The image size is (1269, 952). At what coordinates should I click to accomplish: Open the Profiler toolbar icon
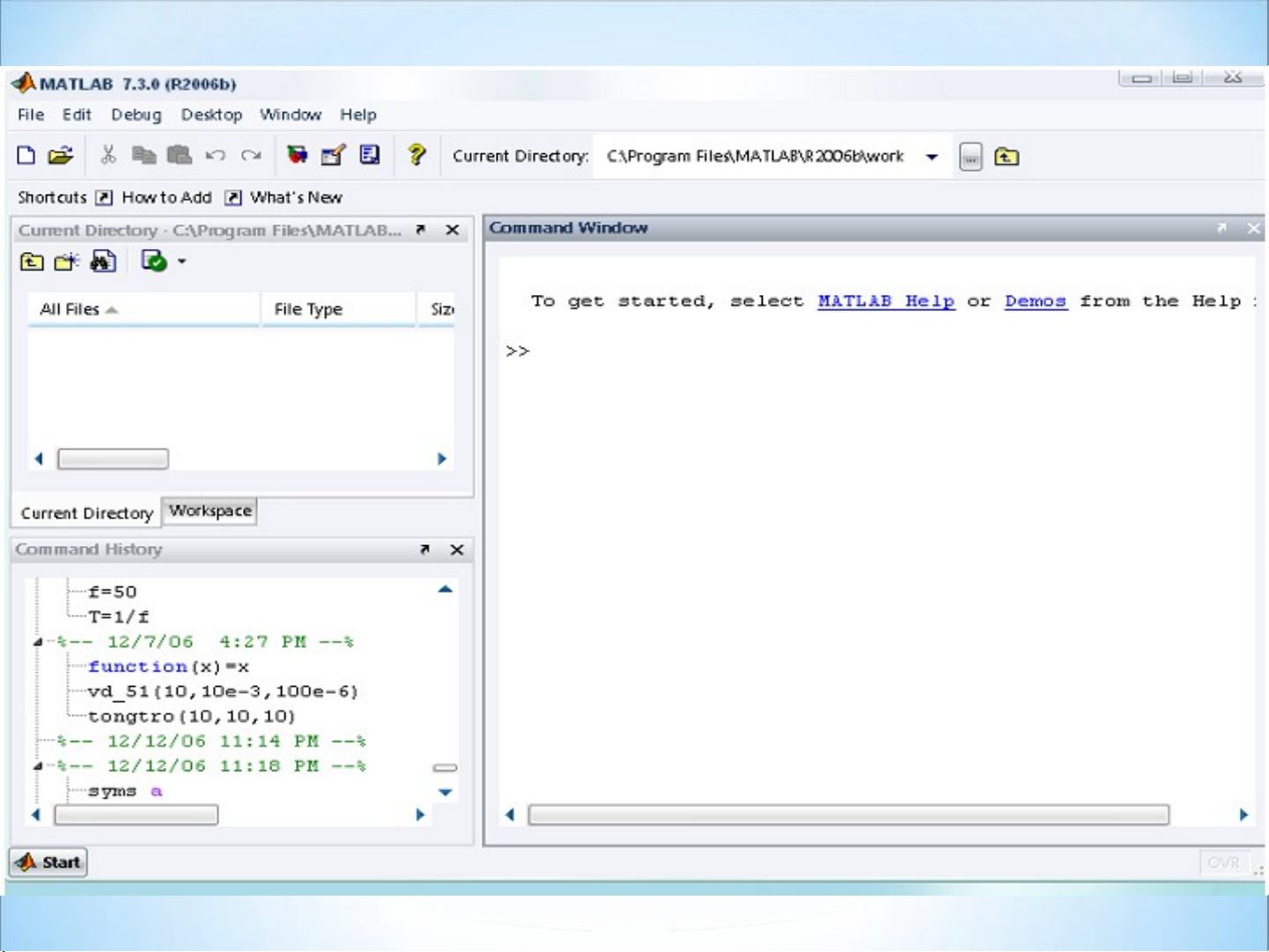pyautogui.click(x=370, y=155)
